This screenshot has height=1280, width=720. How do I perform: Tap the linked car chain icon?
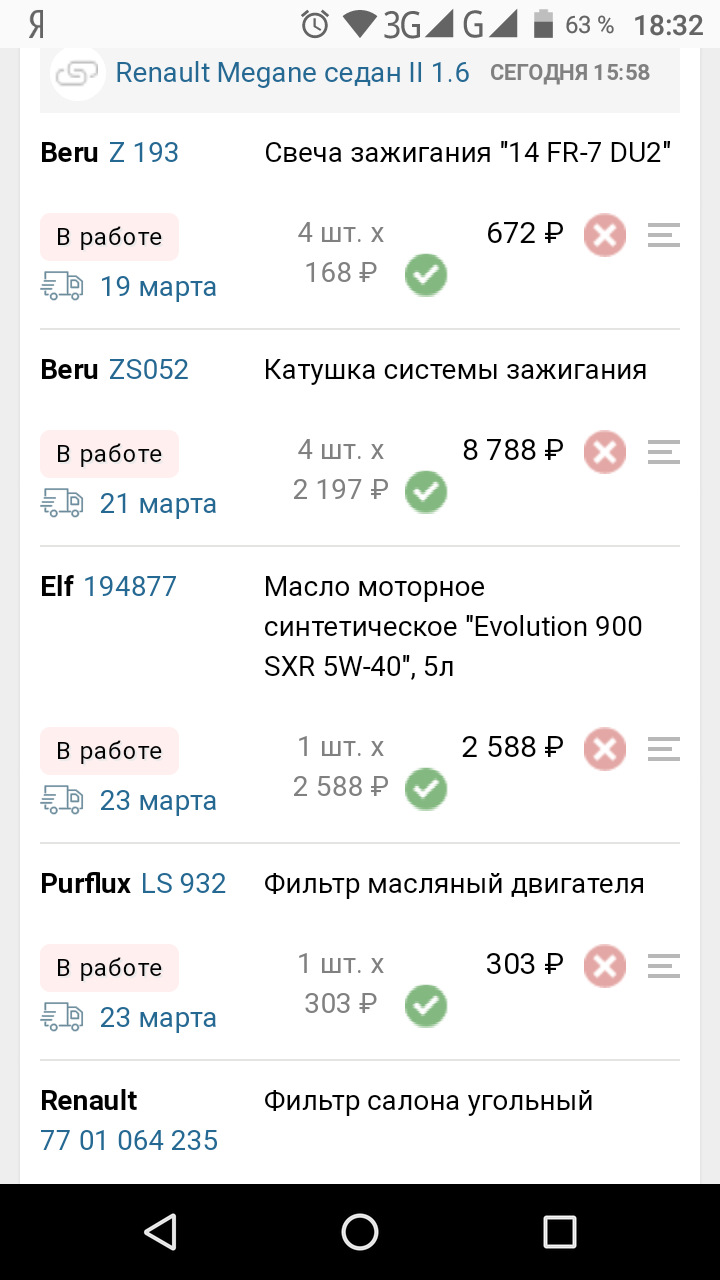(x=78, y=74)
